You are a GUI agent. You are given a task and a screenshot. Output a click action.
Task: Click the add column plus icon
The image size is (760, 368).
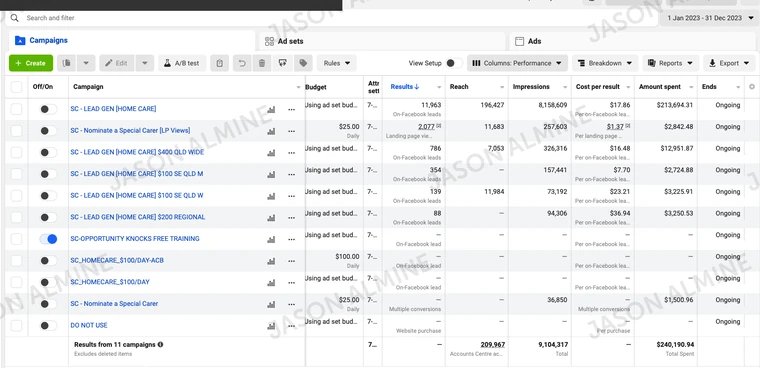tap(752, 87)
